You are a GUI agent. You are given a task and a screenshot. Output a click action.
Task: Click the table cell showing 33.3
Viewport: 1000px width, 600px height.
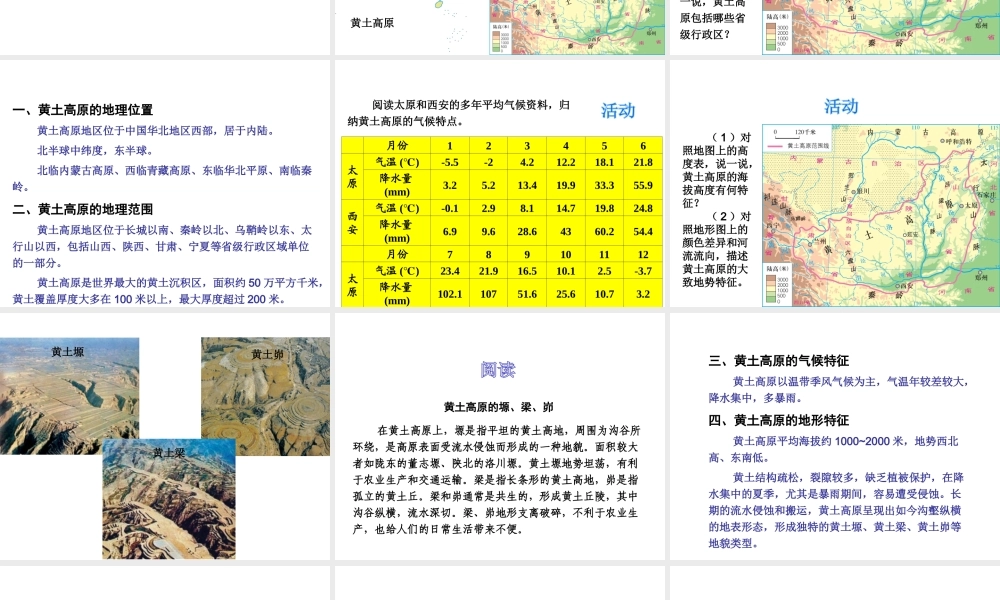(605, 185)
